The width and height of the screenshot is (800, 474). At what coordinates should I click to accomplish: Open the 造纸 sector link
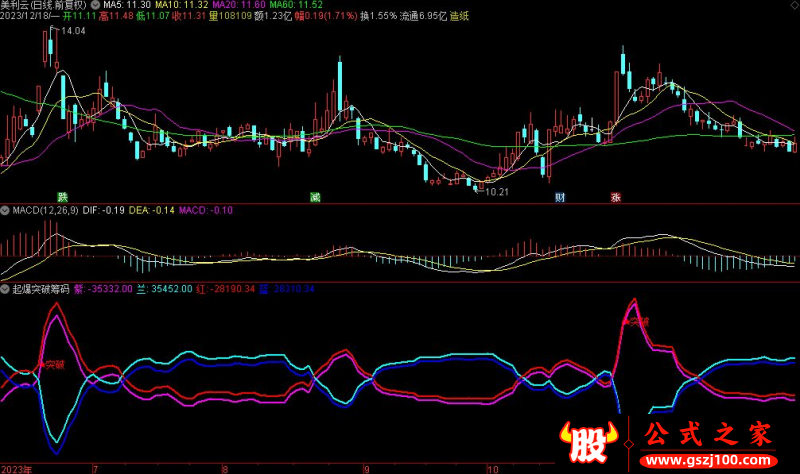459,16
